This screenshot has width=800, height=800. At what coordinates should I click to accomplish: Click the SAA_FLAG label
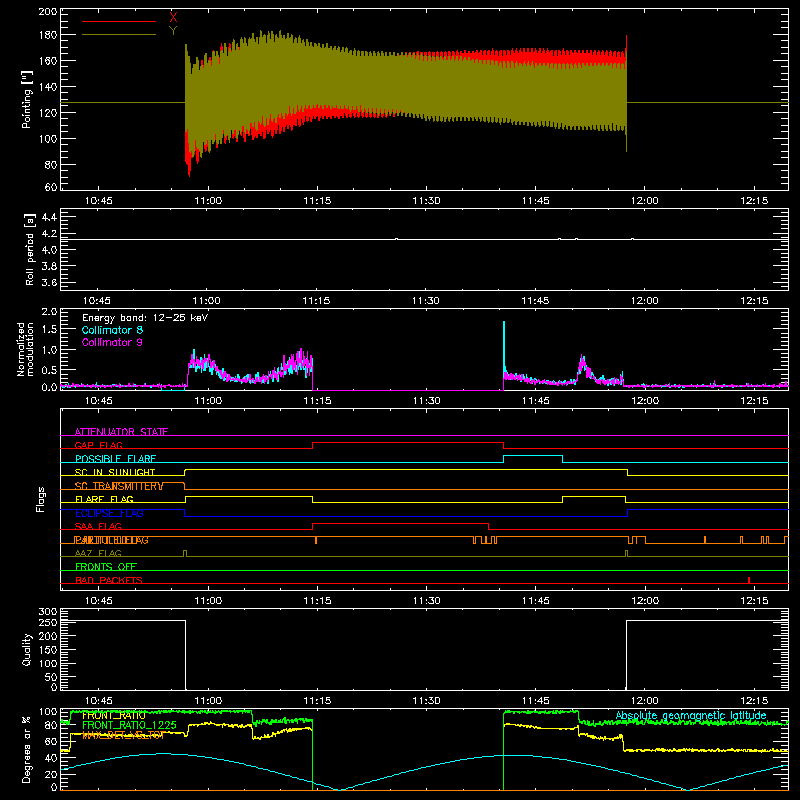coord(98,526)
